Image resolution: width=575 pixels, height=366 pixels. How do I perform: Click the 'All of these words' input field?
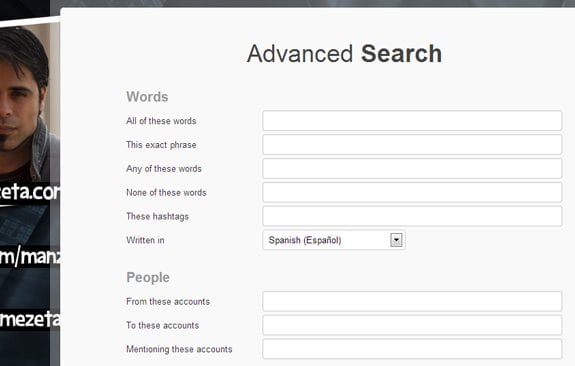pos(412,121)
